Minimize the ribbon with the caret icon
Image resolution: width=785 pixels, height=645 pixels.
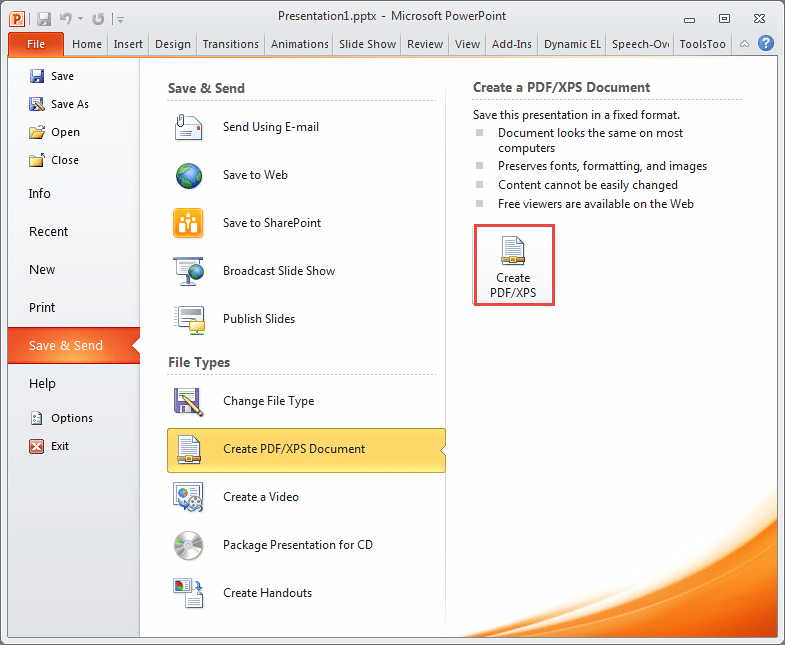[x=744, y=44]
